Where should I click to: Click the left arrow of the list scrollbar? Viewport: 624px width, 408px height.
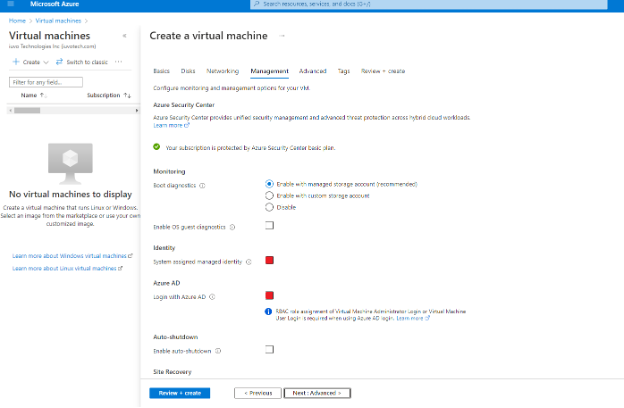point(10,110)
